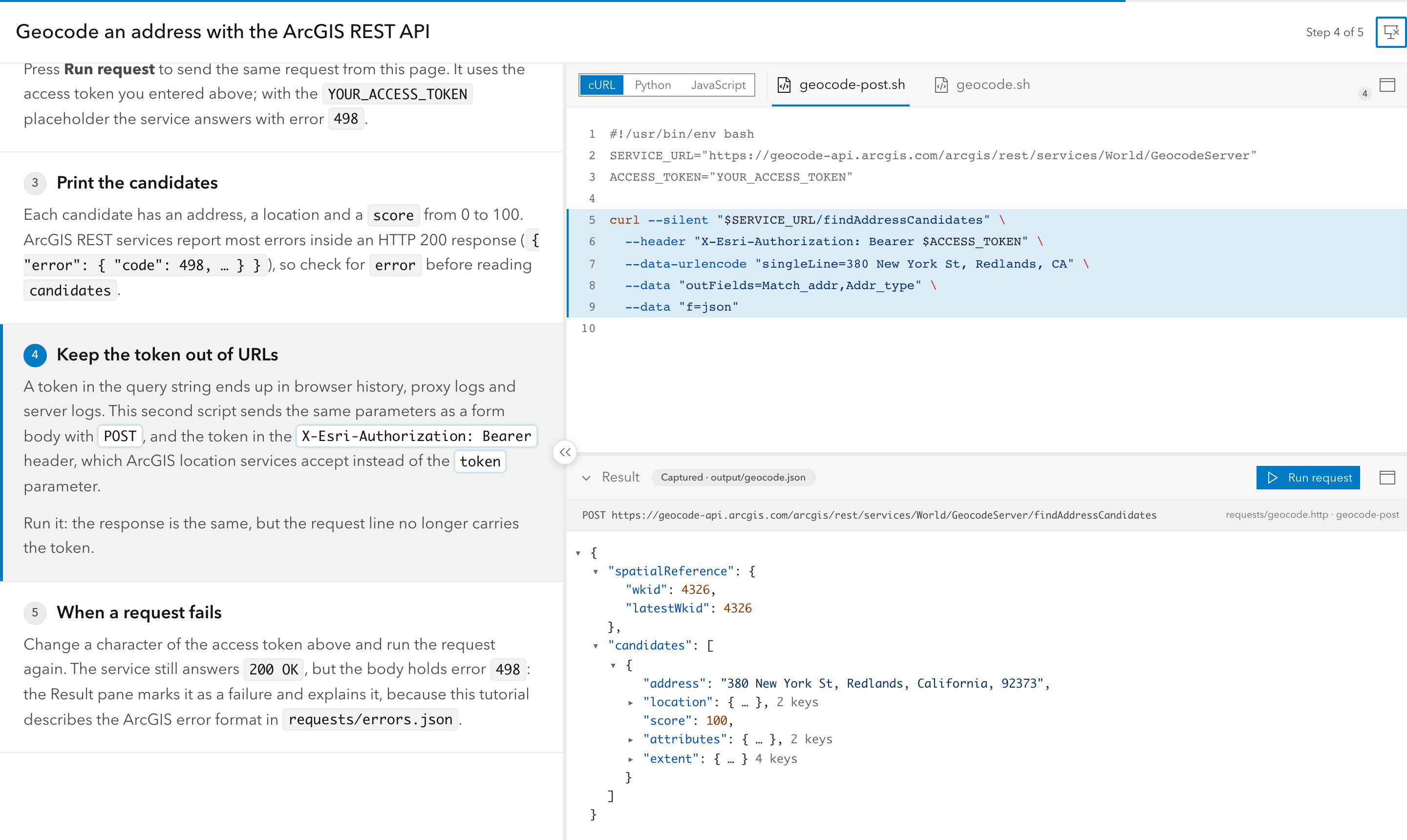Click the geocode.sh file icon
The image size is (1407, 840).
[940, 85]
